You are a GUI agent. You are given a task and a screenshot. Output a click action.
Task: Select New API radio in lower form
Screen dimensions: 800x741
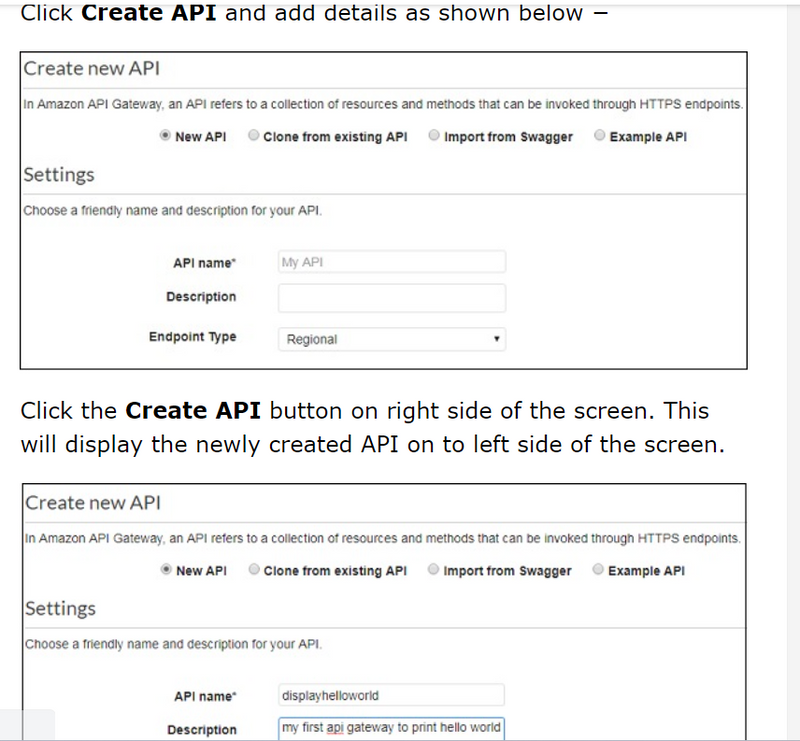pos(166,570)
